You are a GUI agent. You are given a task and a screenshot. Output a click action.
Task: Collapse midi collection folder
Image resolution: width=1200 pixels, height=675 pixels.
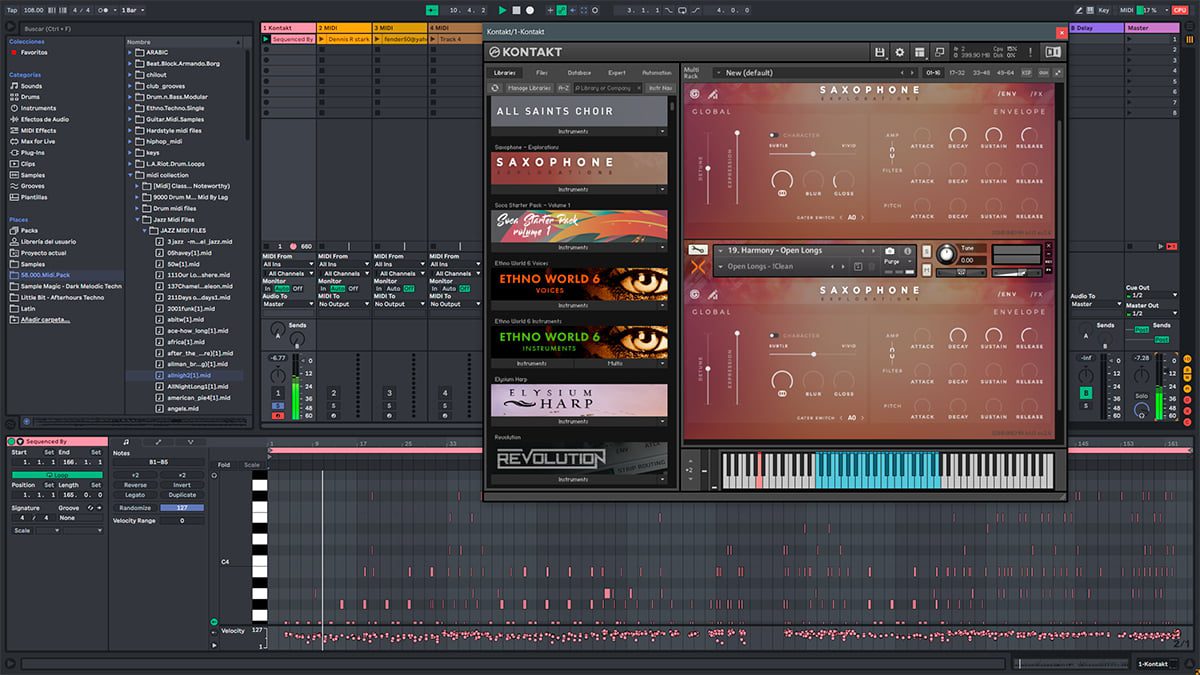(x=132, y=175)
